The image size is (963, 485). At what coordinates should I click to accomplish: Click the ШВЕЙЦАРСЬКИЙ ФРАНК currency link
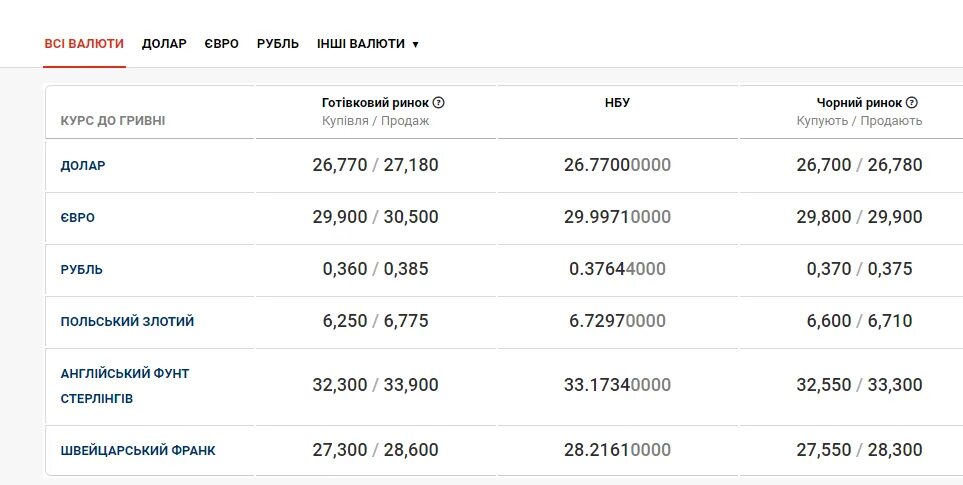coord(138,451)
